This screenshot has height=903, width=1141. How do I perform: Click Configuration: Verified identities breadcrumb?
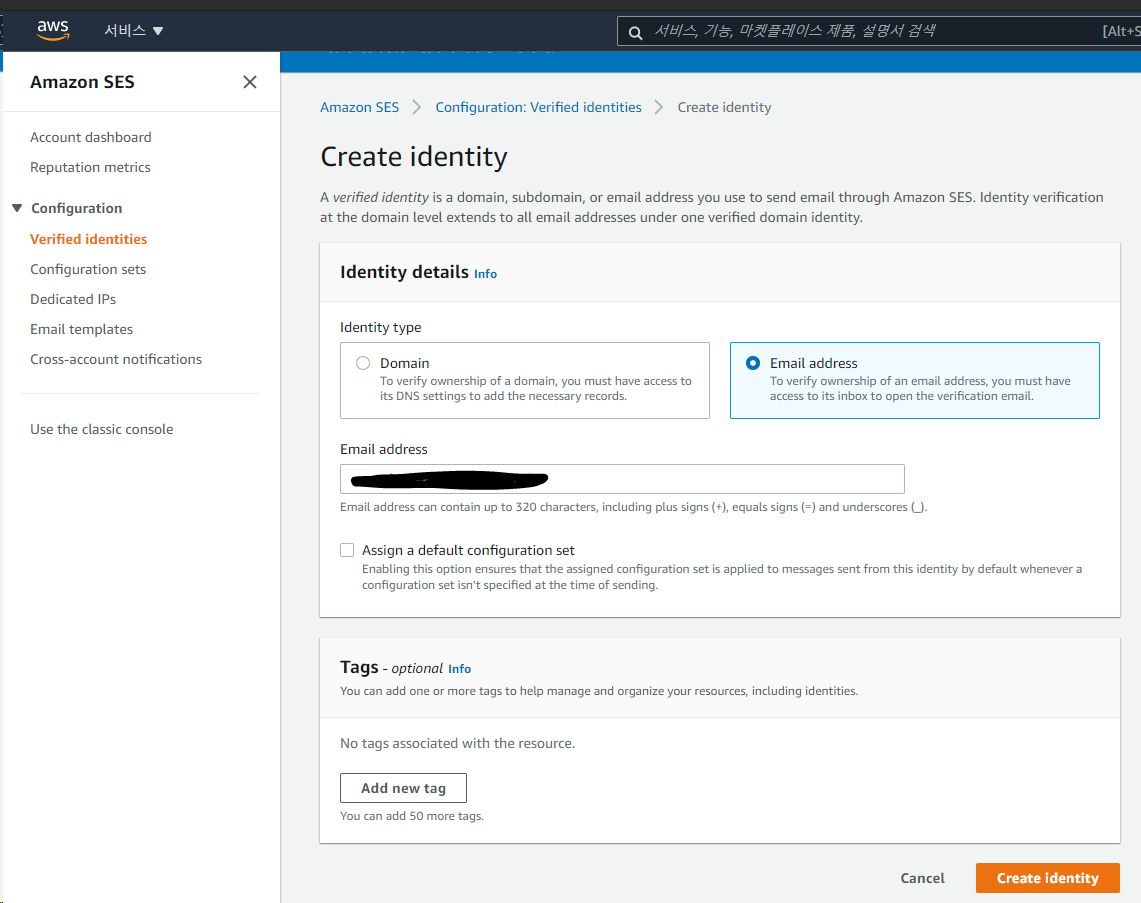[x=538, y=107]
